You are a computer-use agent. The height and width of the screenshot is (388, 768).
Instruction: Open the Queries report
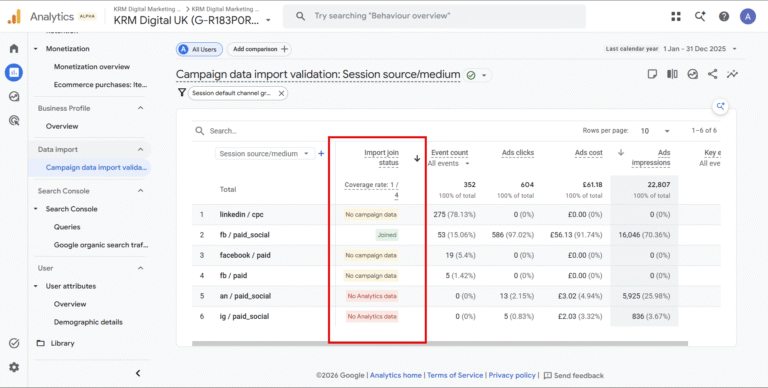pos(67,227)
